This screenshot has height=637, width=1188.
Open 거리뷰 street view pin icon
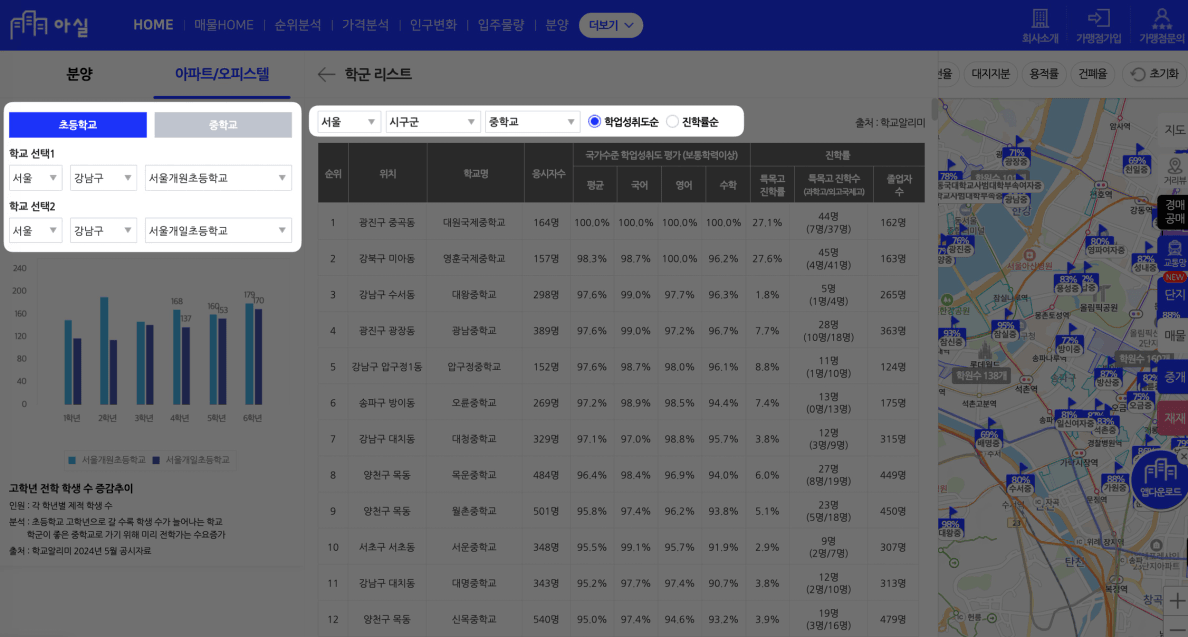click(x=1174, y=166)
